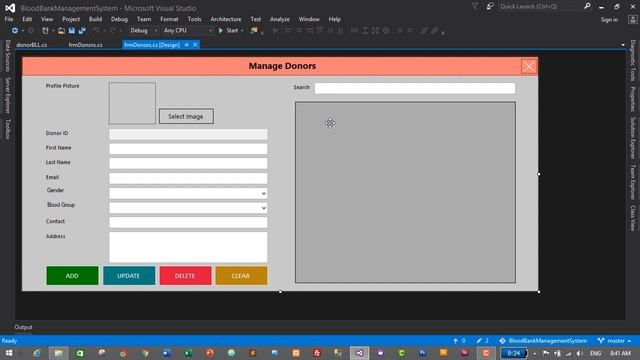Viewport: 640px width, 360px height.
Task: Open FileZilla from the taskbar
Action: coord(317,353)
